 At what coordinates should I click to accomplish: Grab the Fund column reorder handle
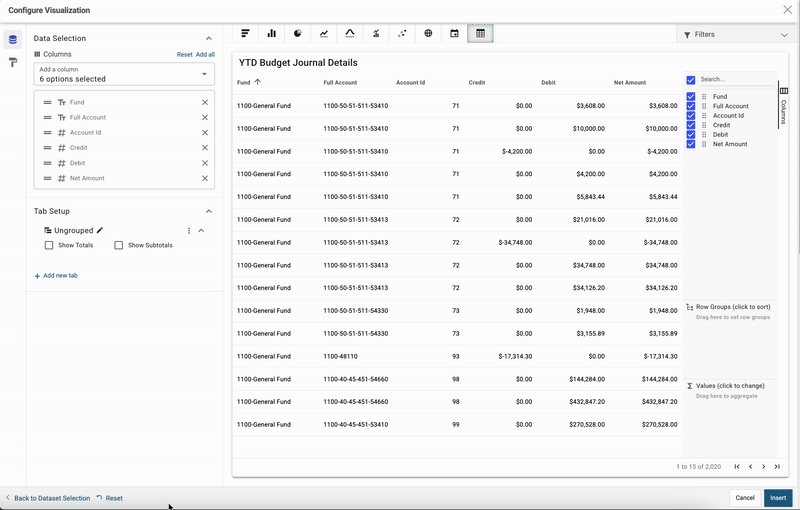tap(47, 103)
